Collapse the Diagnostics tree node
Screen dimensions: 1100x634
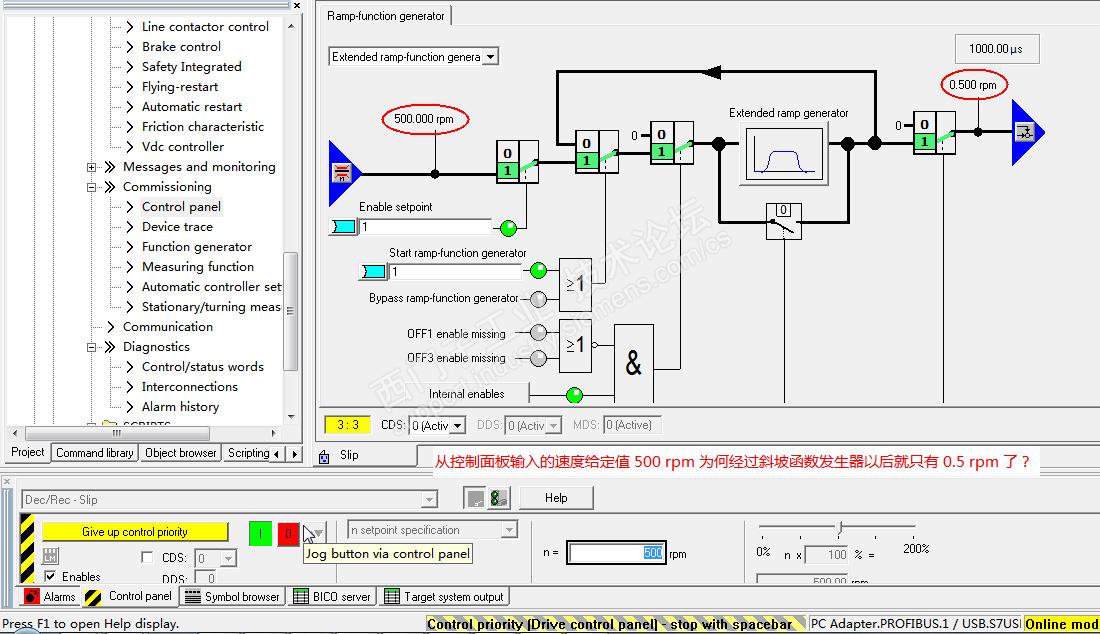tap(91, 347)
